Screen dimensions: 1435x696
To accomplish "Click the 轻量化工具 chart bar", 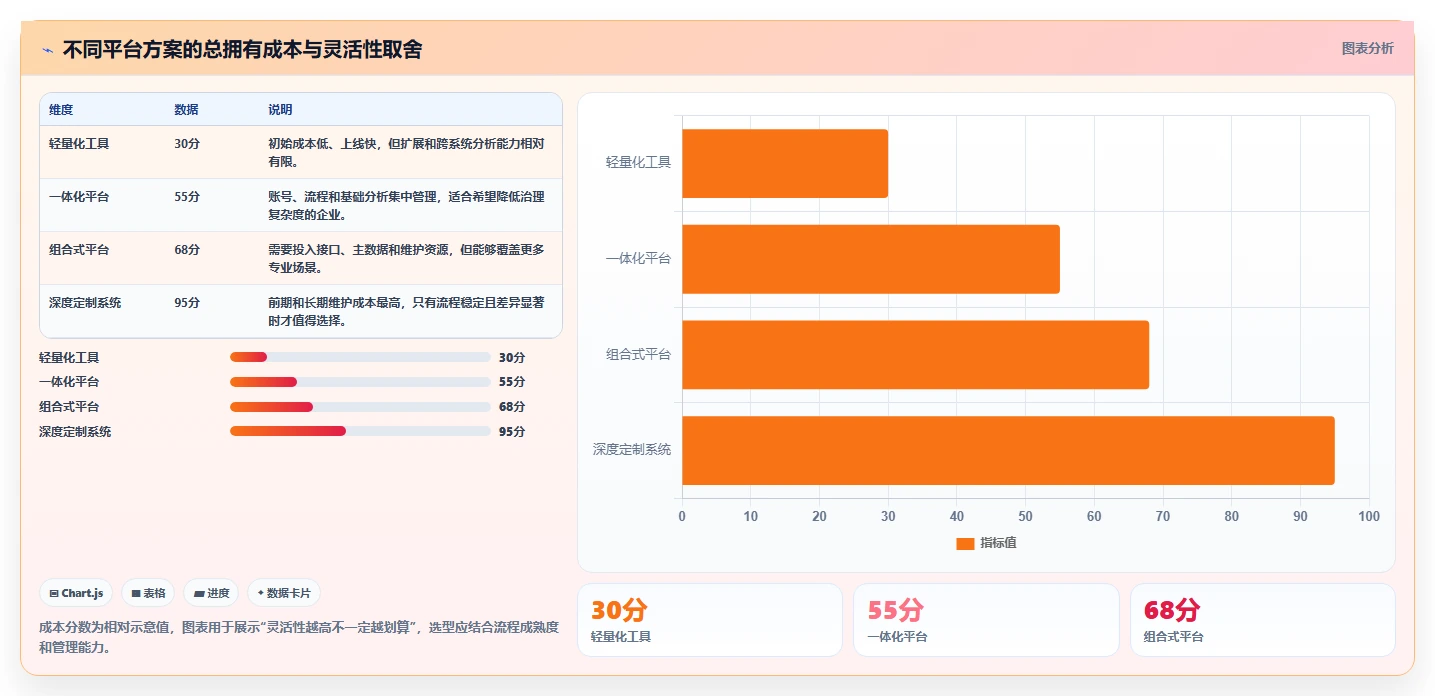I will 785,163.
